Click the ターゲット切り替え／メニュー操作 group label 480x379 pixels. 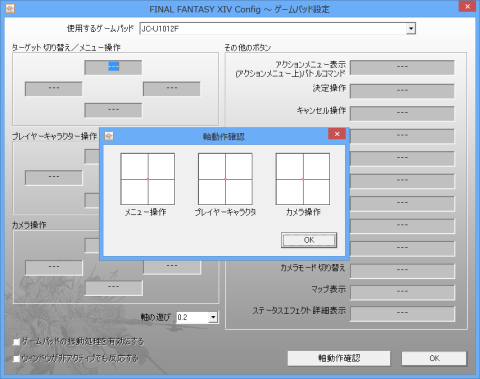tap(66, 48)
